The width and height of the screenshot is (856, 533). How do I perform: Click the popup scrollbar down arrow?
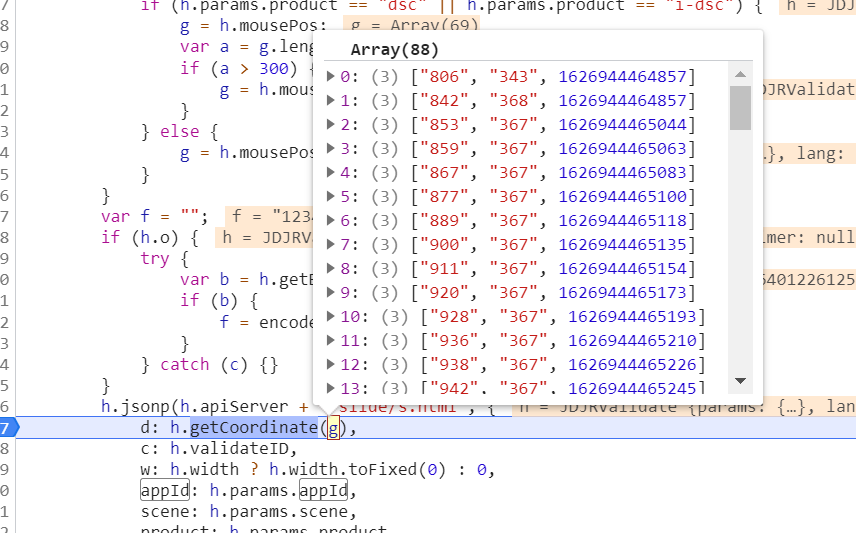(740, 381)
